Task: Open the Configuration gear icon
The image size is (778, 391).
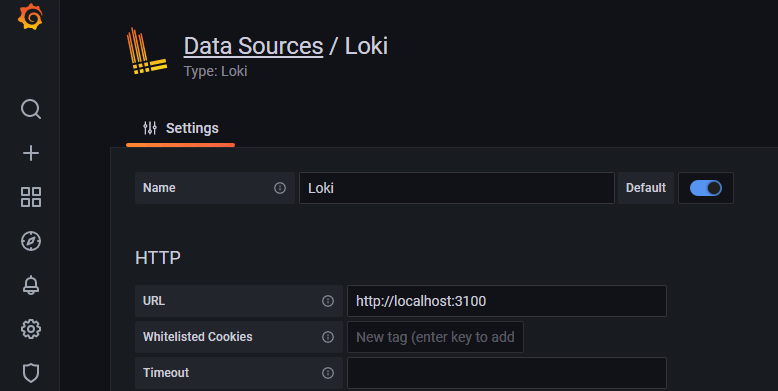Action: 31,329
